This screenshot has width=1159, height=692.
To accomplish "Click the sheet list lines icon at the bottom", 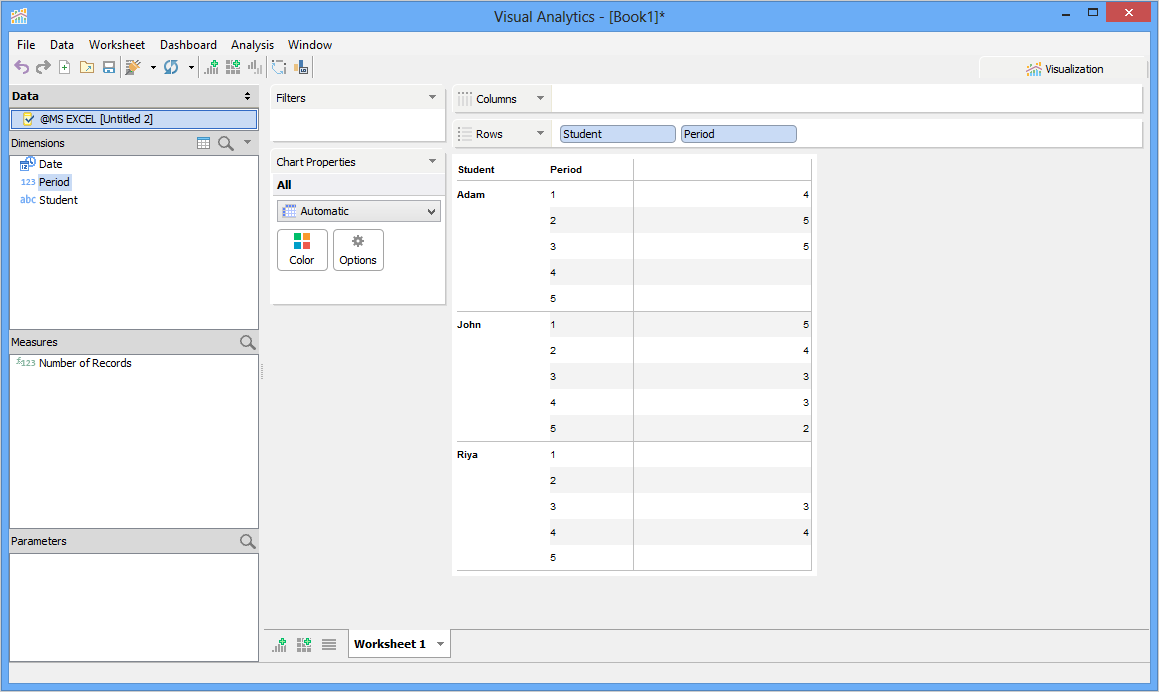I will (329, 645).
